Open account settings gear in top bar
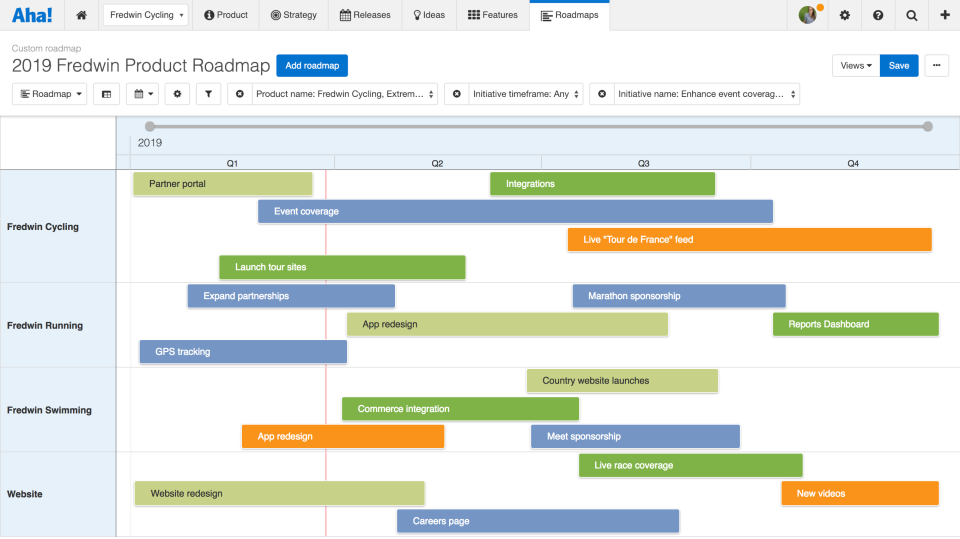This screenshot has height=539, width=960. tap(845, 15)
